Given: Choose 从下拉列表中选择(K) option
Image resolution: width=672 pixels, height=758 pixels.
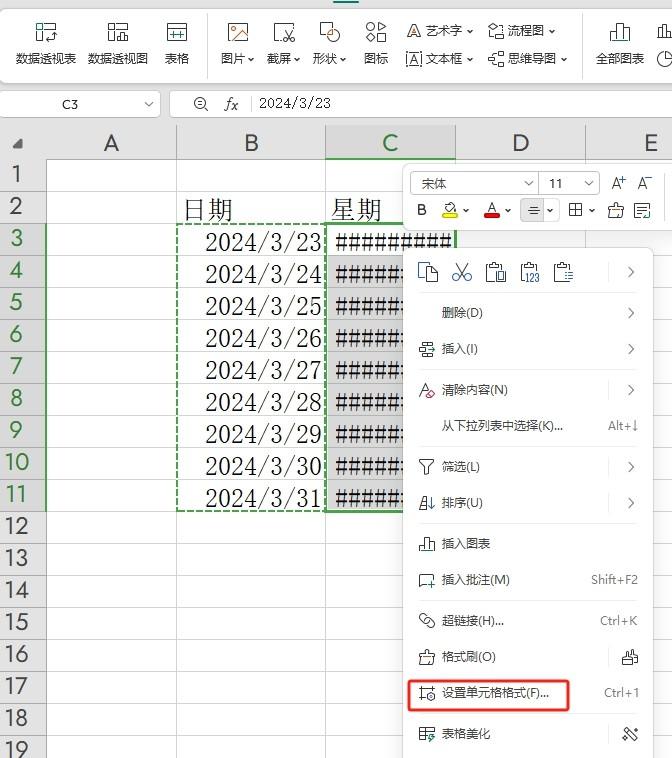Looking at the screenshot, I should coord(528,426).
